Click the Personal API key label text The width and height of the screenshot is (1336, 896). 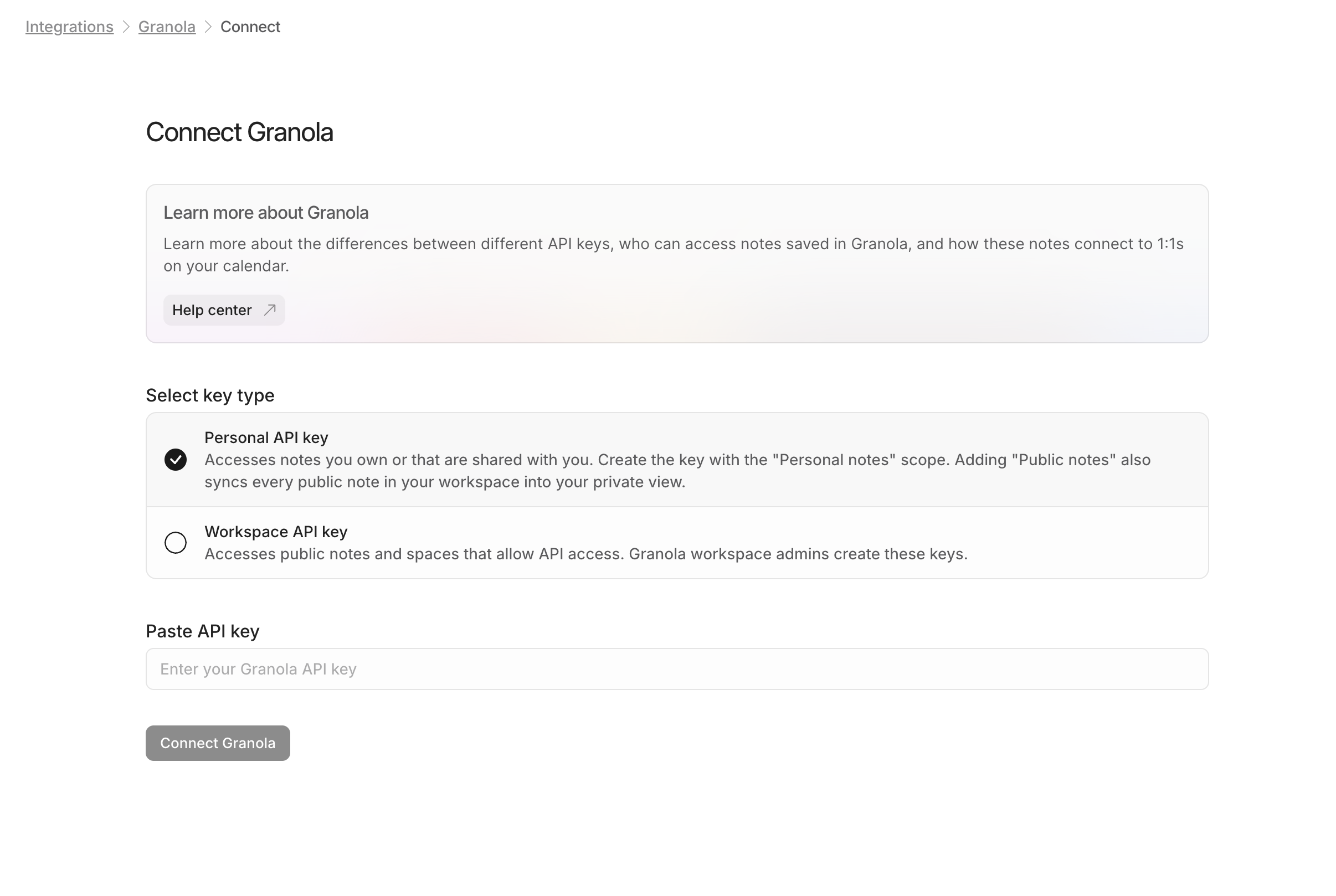click(266, 437)
